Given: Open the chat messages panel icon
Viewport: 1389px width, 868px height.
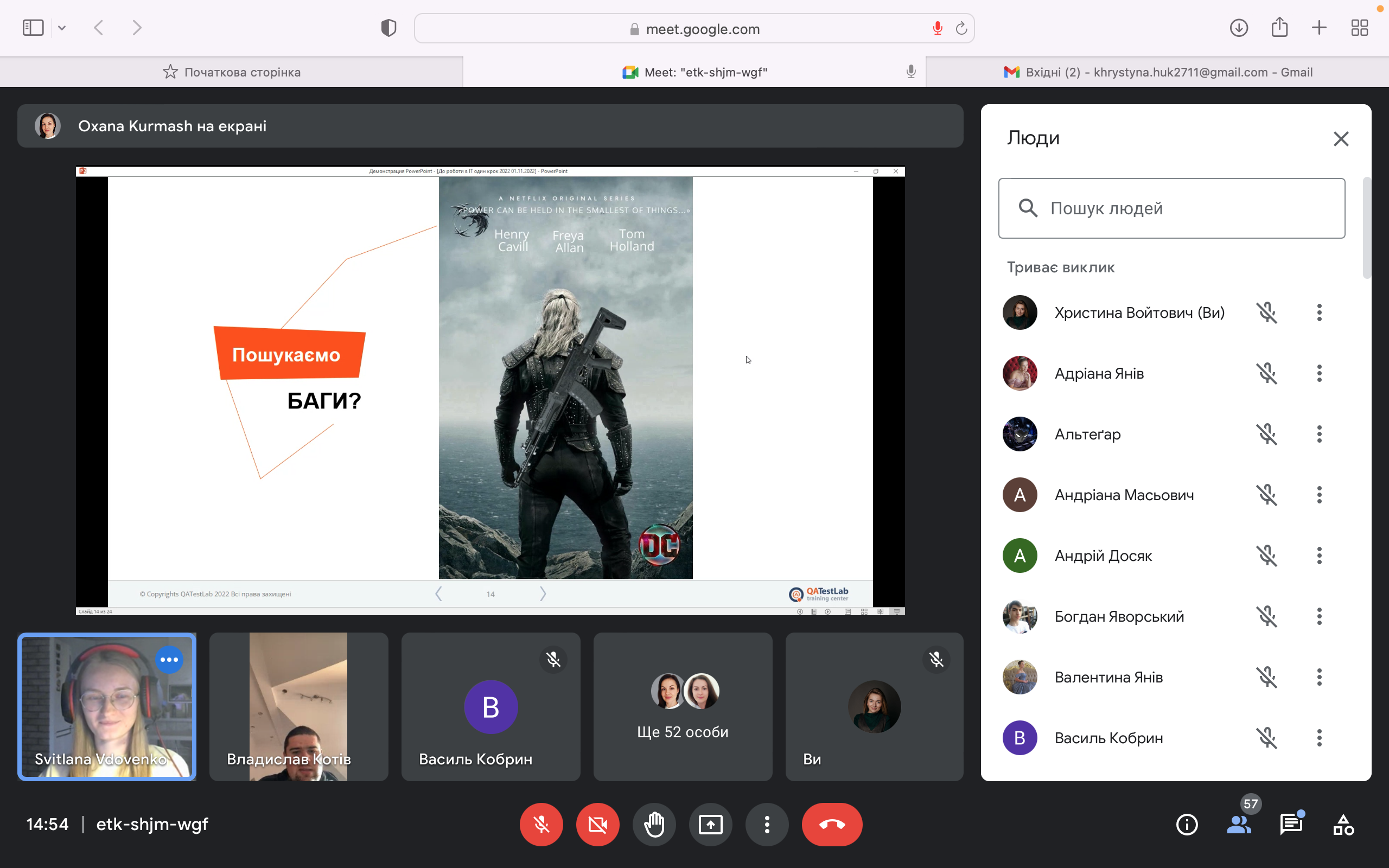Looking at the screenshot, I should pyautogui.click(x=1290, y=825).
